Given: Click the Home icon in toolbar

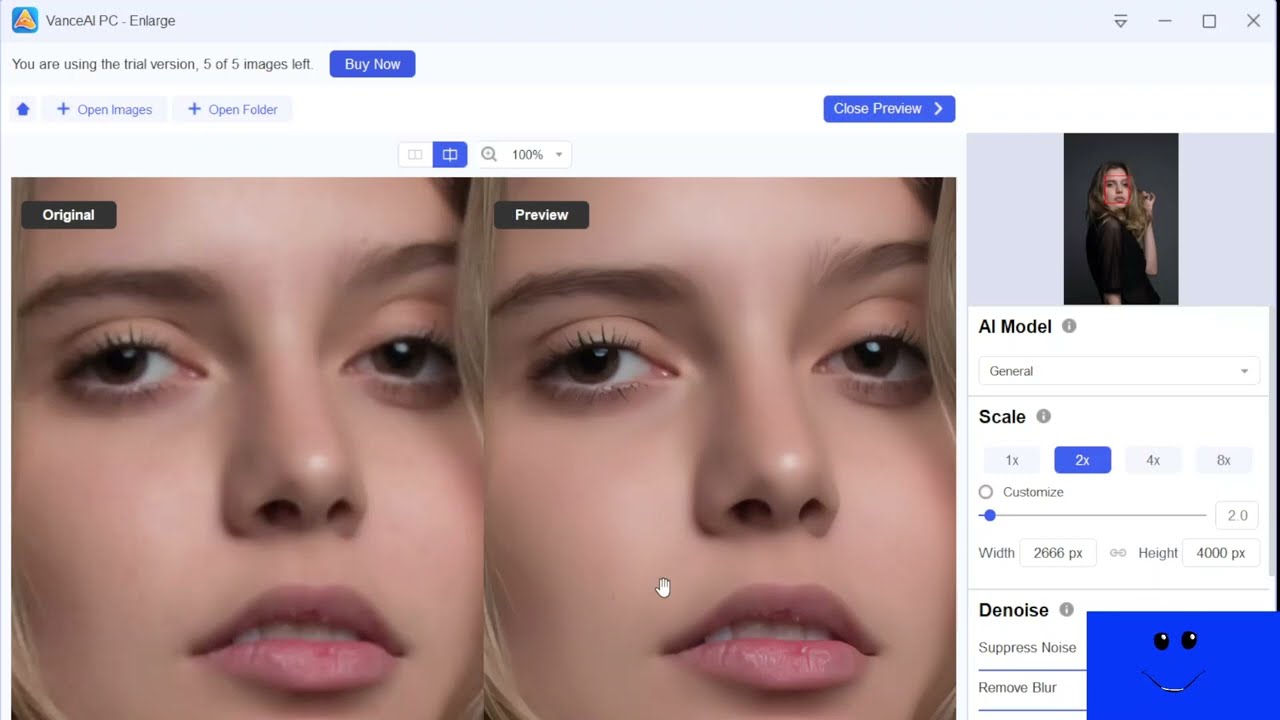Looking at the screenshot, I should pos(23,109).
